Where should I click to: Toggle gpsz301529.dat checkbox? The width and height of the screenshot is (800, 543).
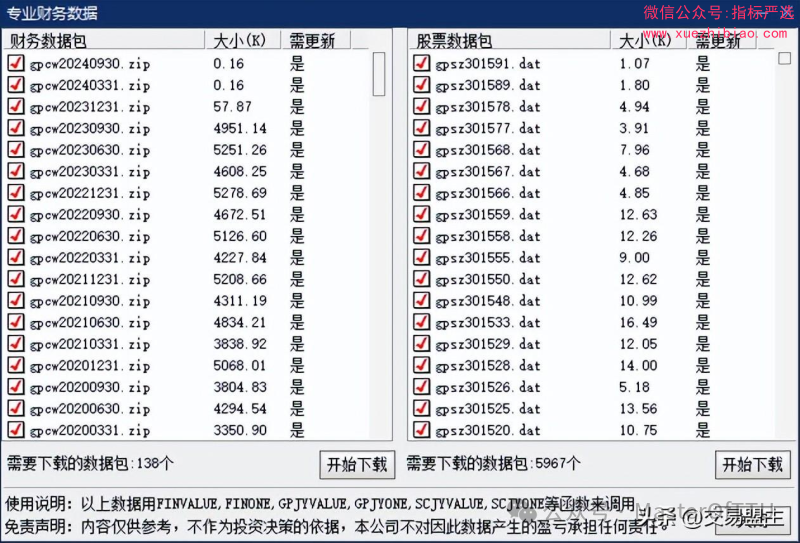click(x=421, y=343)
